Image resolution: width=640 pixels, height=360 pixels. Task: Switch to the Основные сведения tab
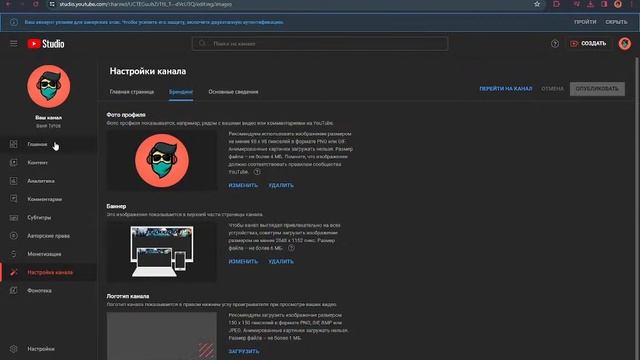click(x=233, y=92)
